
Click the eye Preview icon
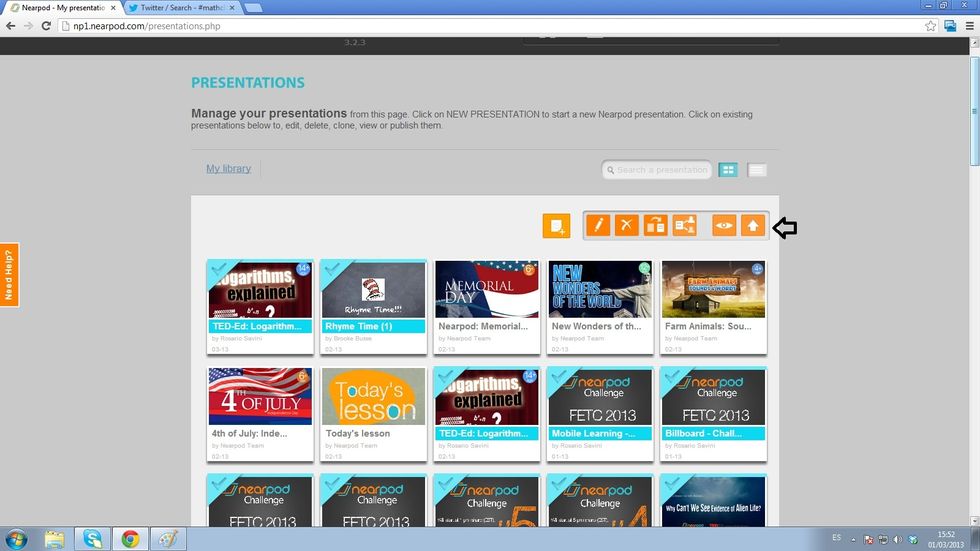point(724,226)
